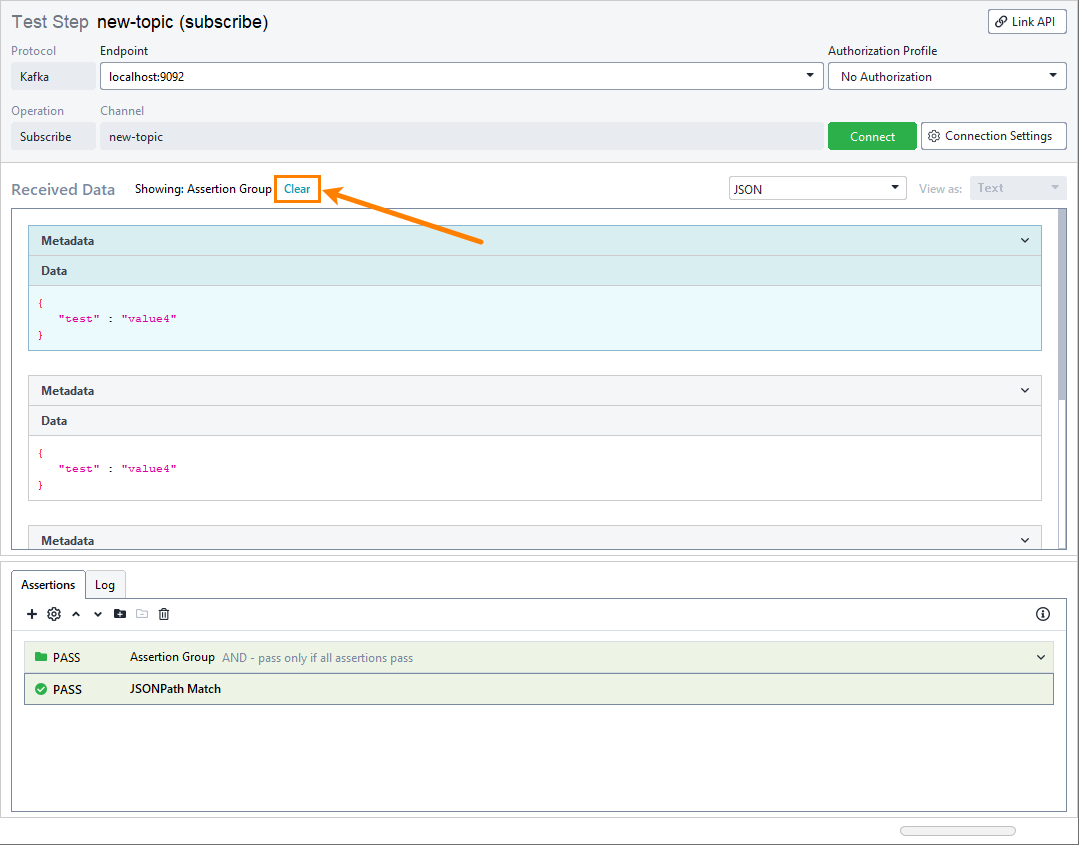Toggle the disabled ungroup folder icon
Screen dimensions: 1079x845
click(x=141, y=614)
